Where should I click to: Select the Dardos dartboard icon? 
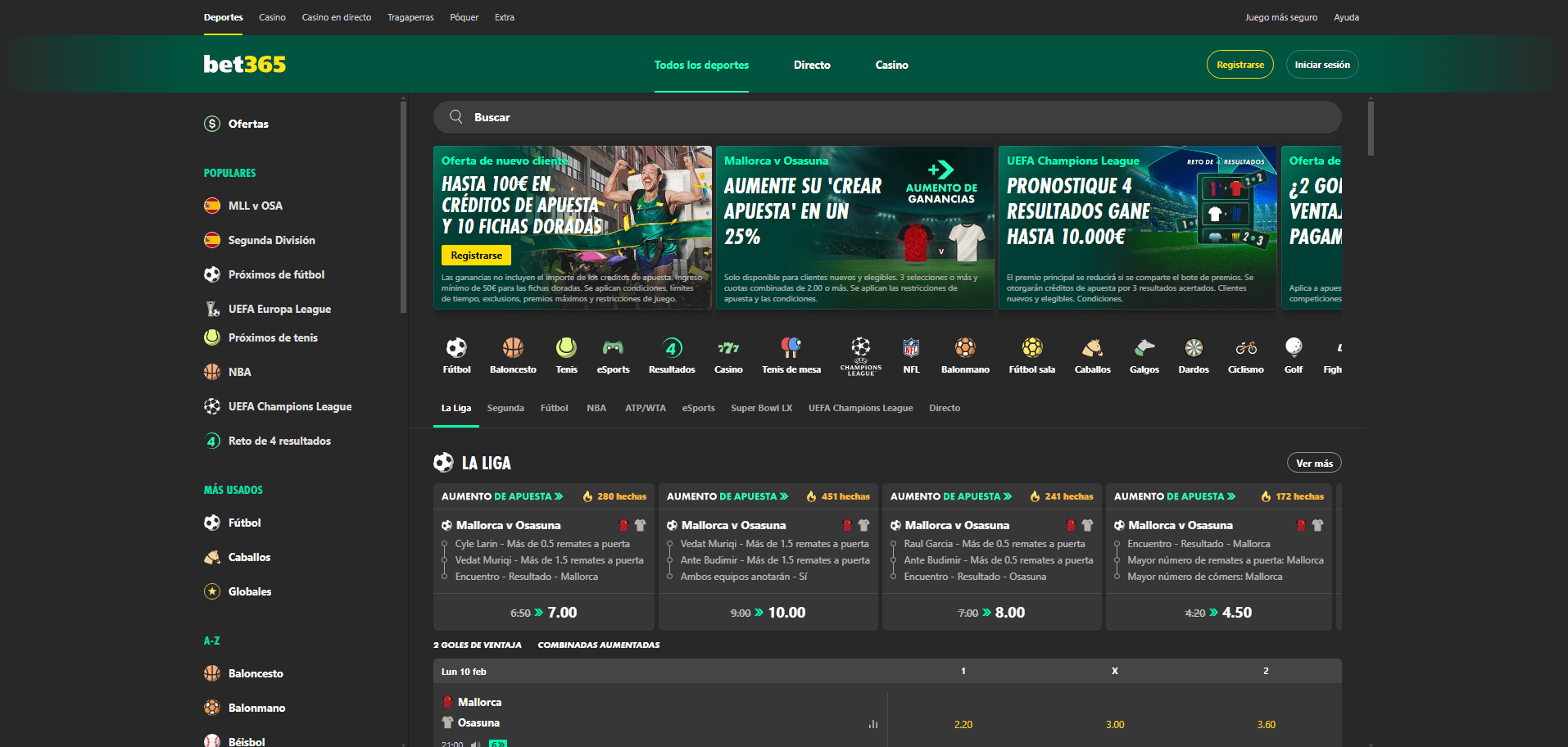click(x=1194, y=348)
